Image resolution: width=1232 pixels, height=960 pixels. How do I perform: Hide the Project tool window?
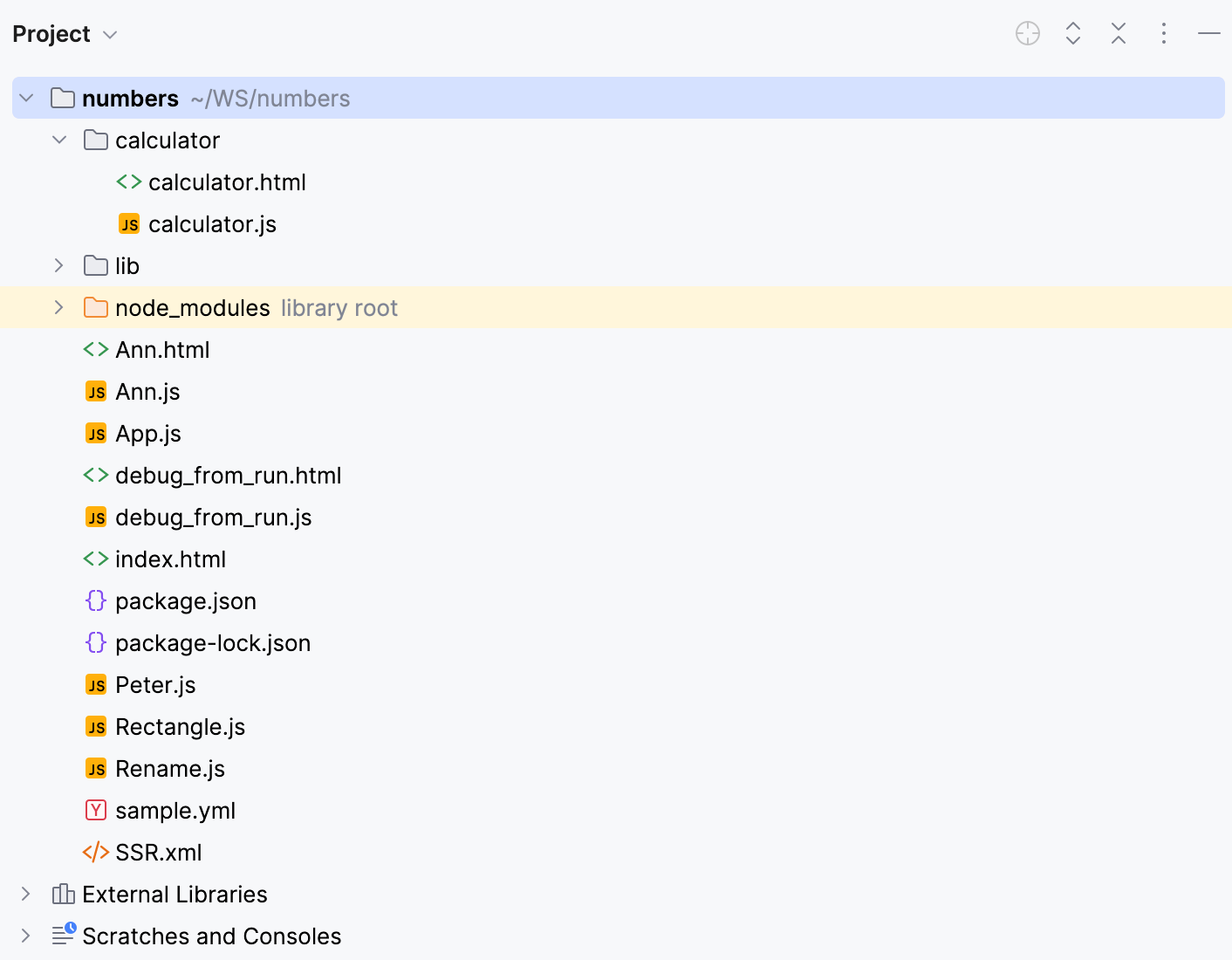pos(1209,33)
